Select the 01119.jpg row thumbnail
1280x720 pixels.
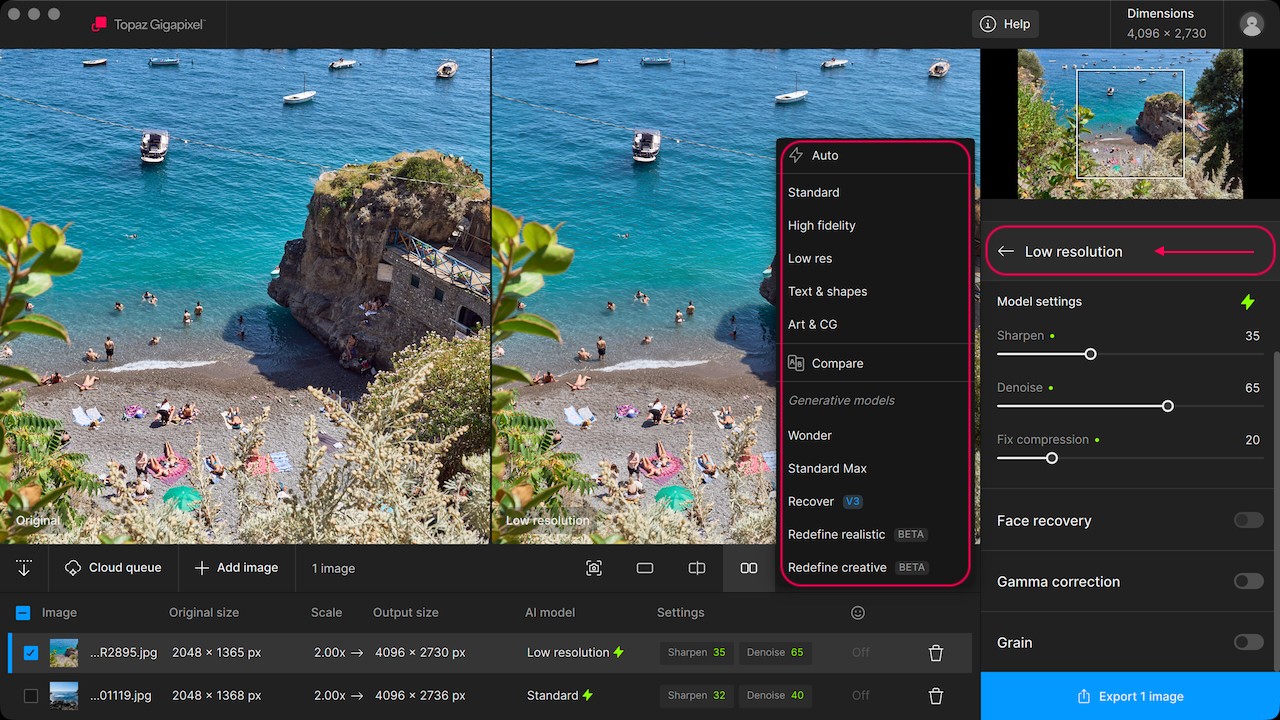click(x=64, y=696)
